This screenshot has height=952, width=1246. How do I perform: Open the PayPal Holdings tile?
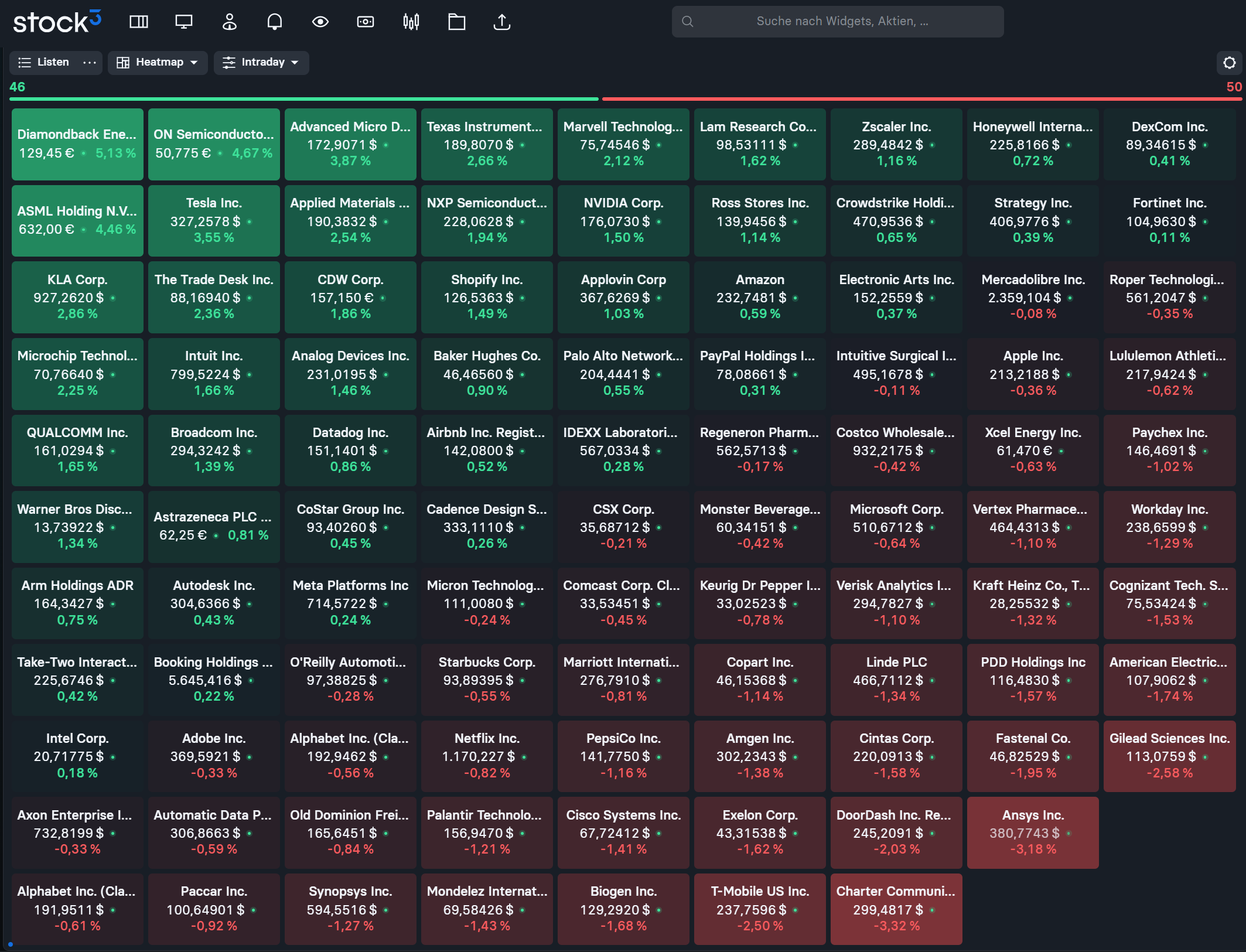(x=760, y=374)
